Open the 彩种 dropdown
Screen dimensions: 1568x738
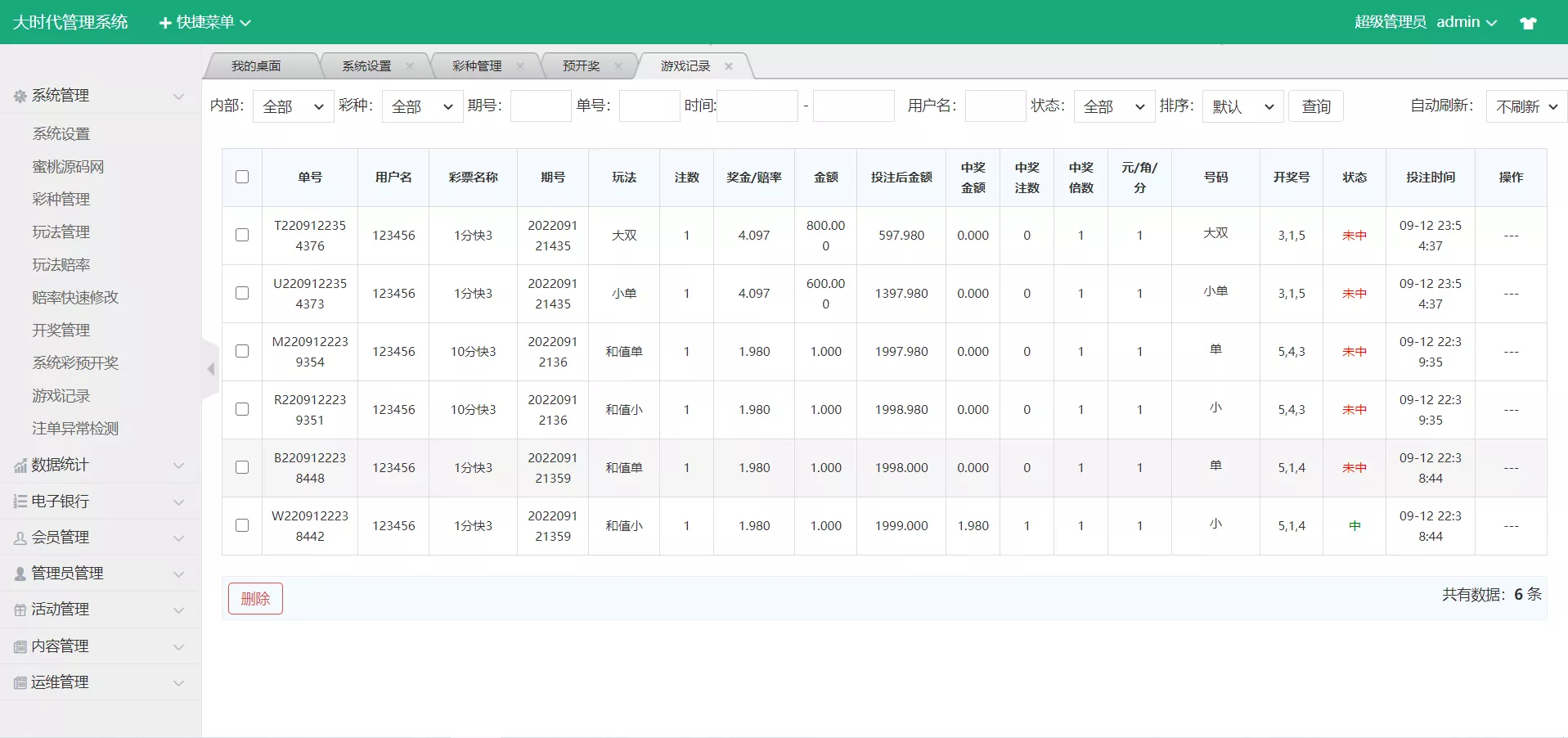click(421, 106)
